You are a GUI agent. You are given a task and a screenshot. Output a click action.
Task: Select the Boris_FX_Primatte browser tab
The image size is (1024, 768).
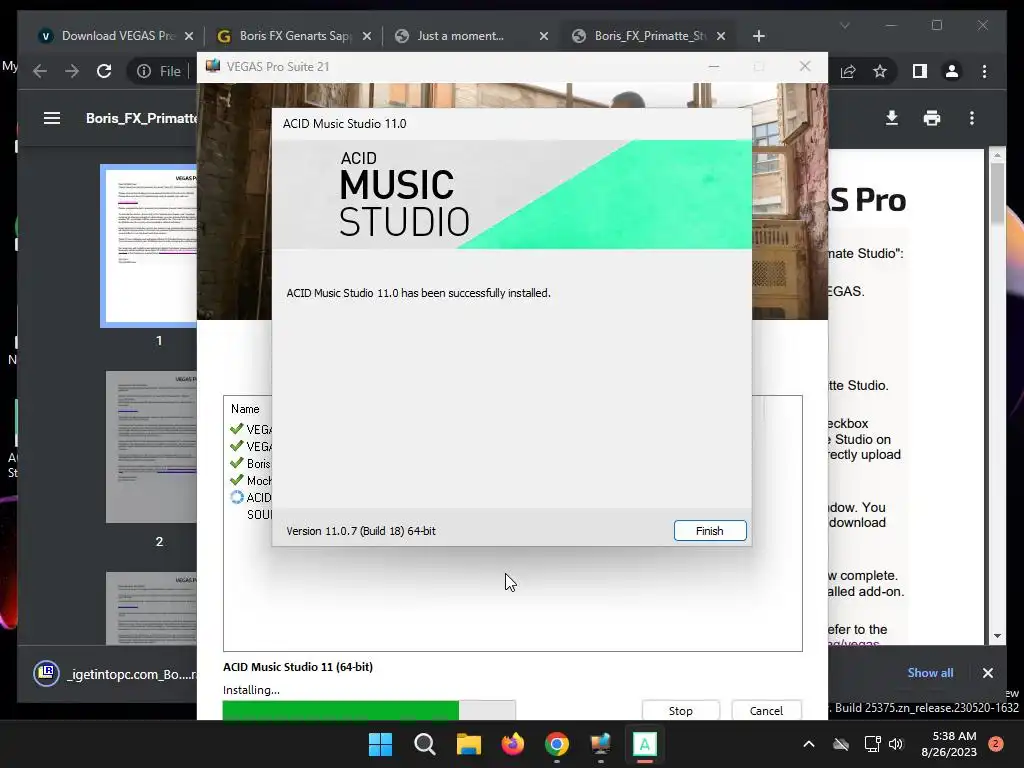(650, 36)
